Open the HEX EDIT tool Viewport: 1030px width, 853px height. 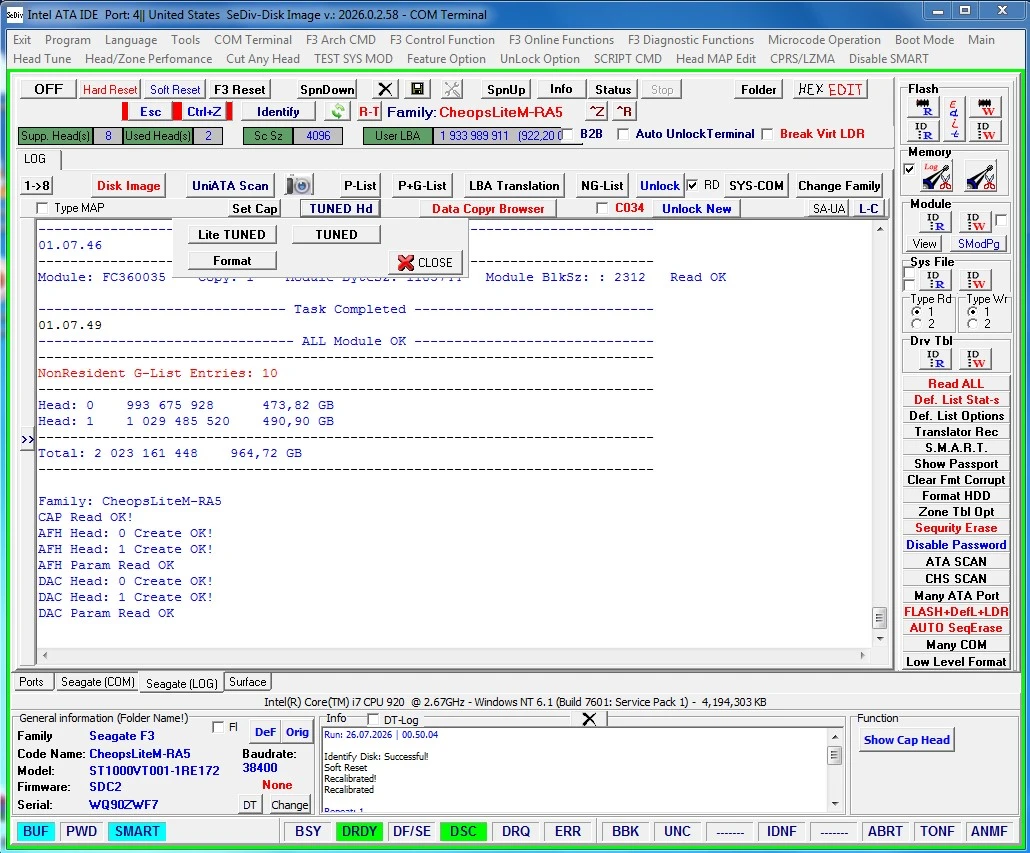tap(830, 89)
